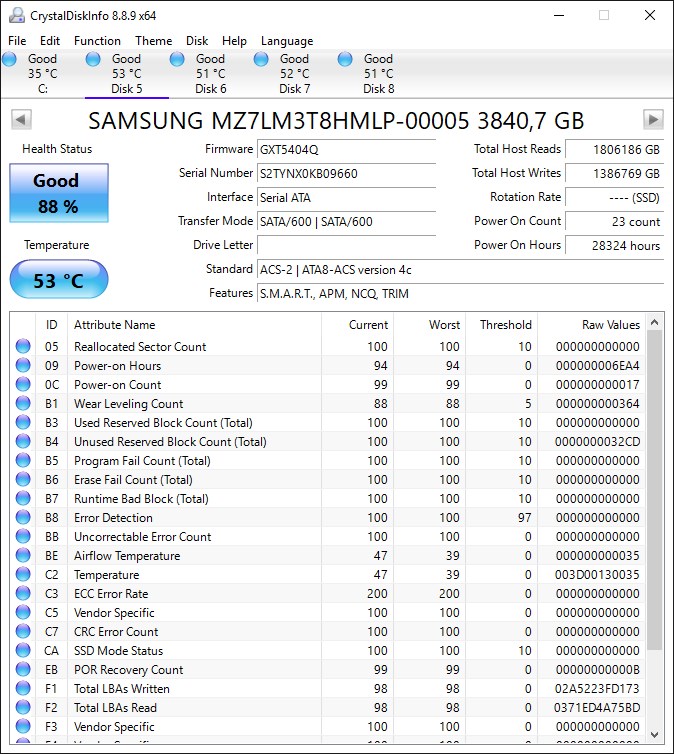Click status orb for Wear Leveling Count
674x754 pixels.
pyautogui.click(x=23, y=403)
